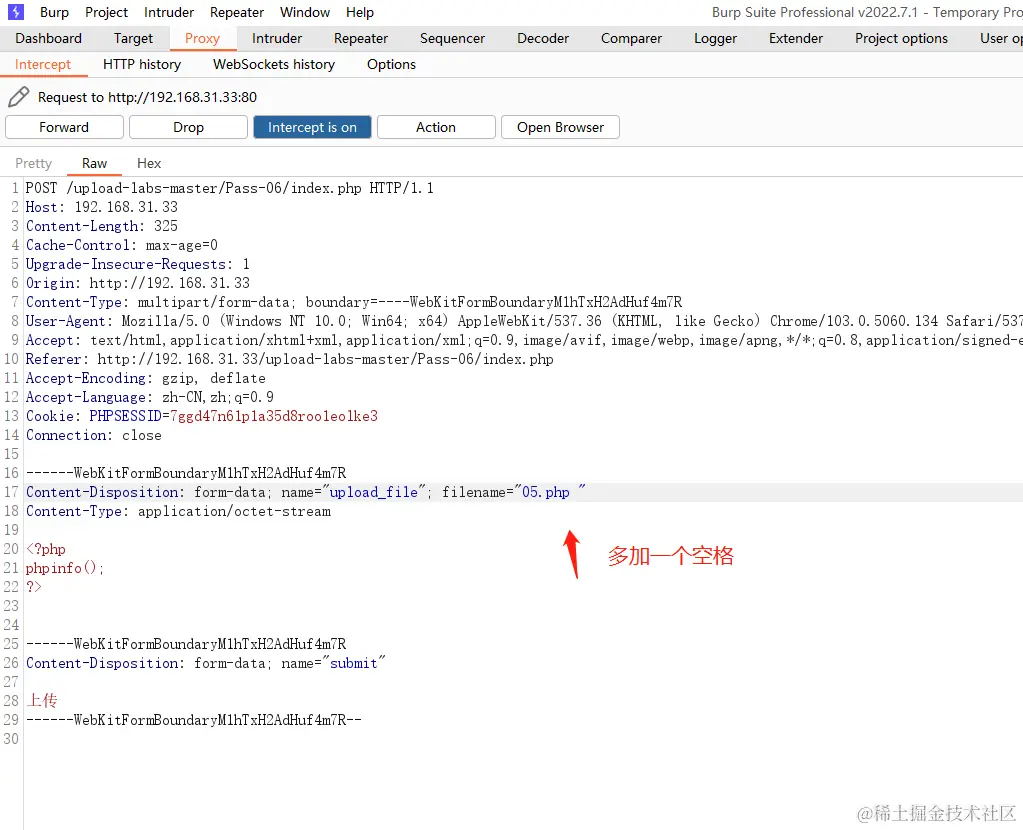The width and height of the screenshot is (1023, 830).
Task: Click the filename value 05.php
Action: (545, 492)
